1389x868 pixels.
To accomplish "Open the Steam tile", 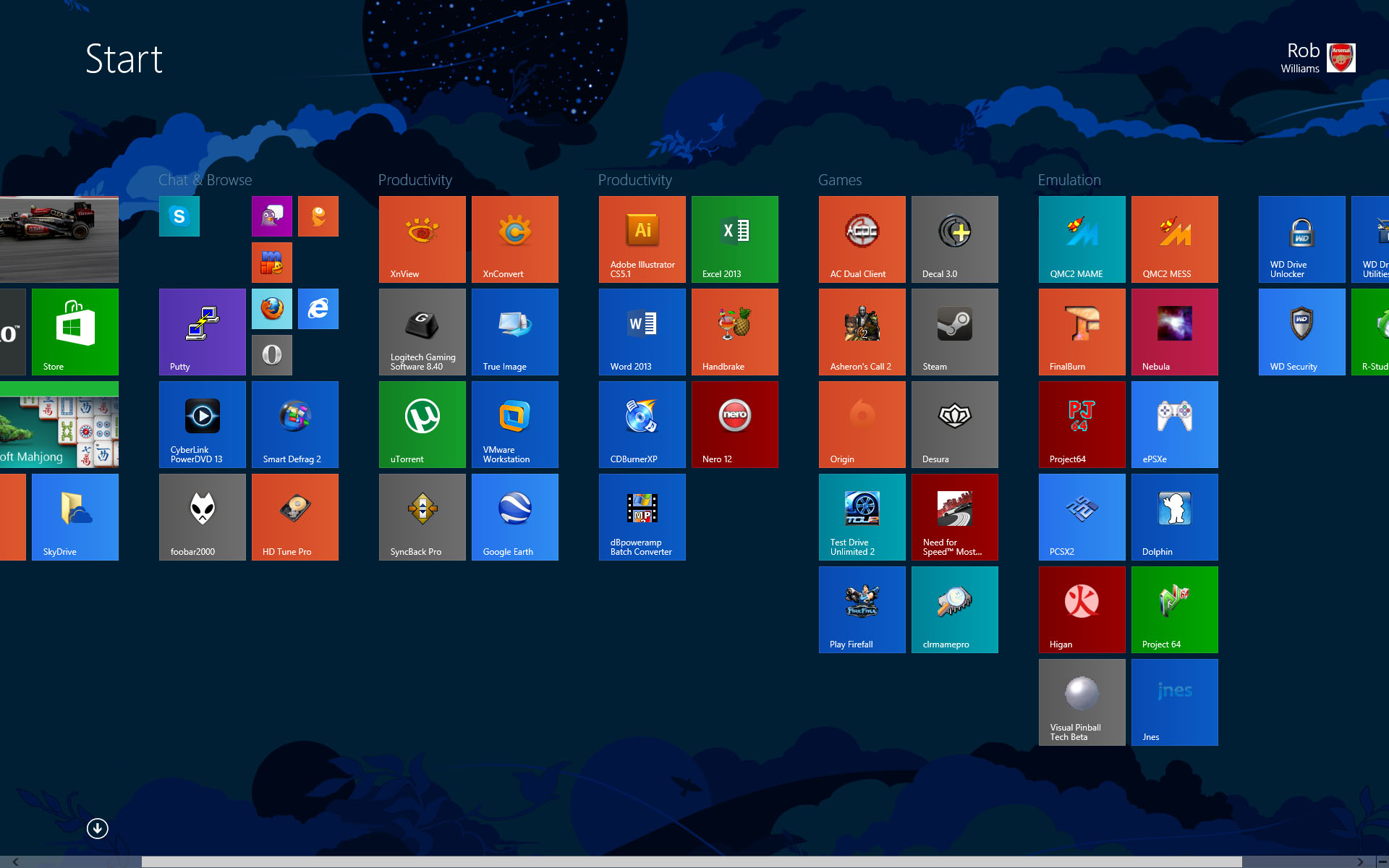I will [955, 332].
